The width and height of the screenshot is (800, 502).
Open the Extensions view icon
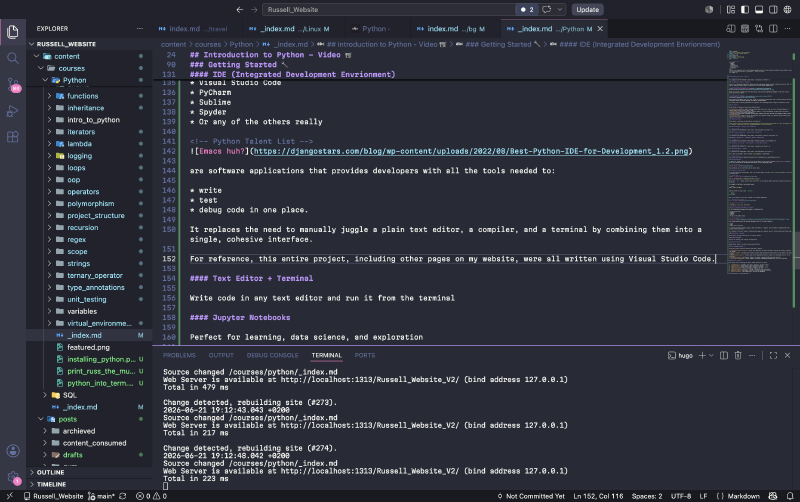[13, 137]
